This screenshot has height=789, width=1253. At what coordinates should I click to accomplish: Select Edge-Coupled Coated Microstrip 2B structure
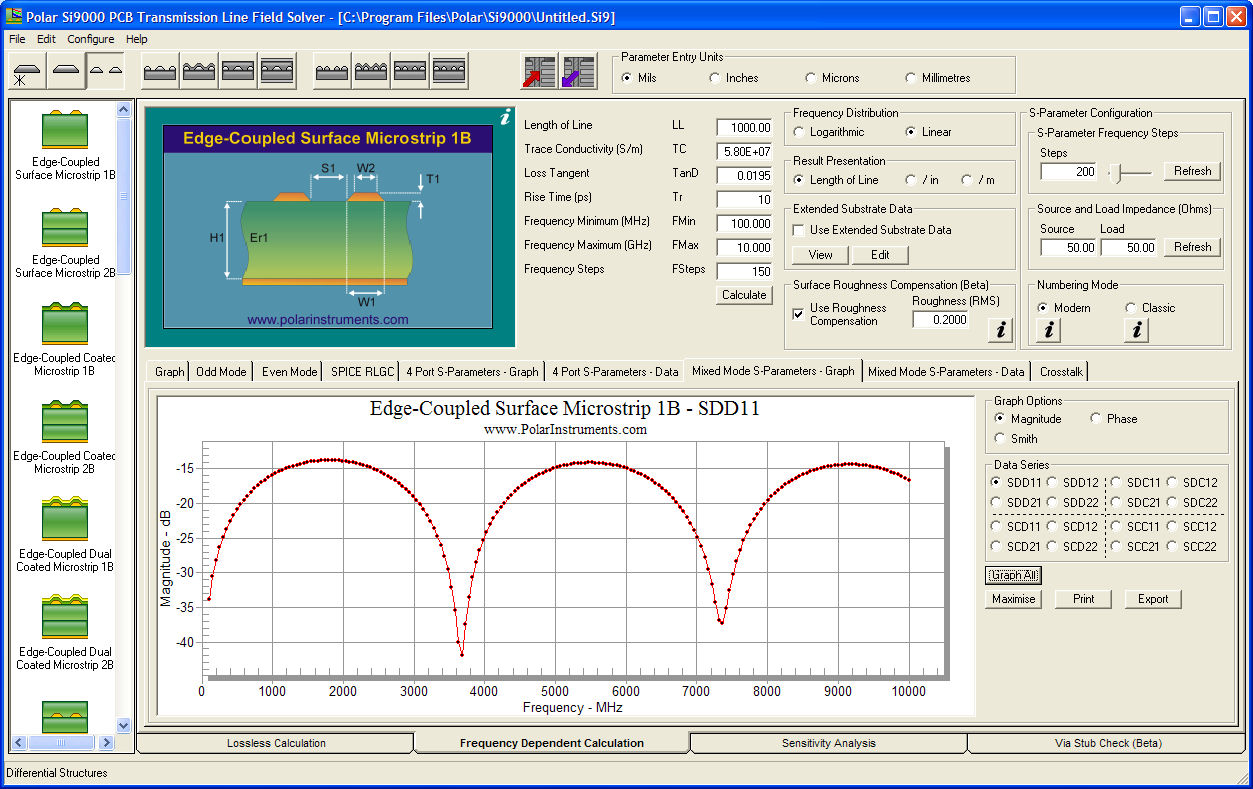65,439
